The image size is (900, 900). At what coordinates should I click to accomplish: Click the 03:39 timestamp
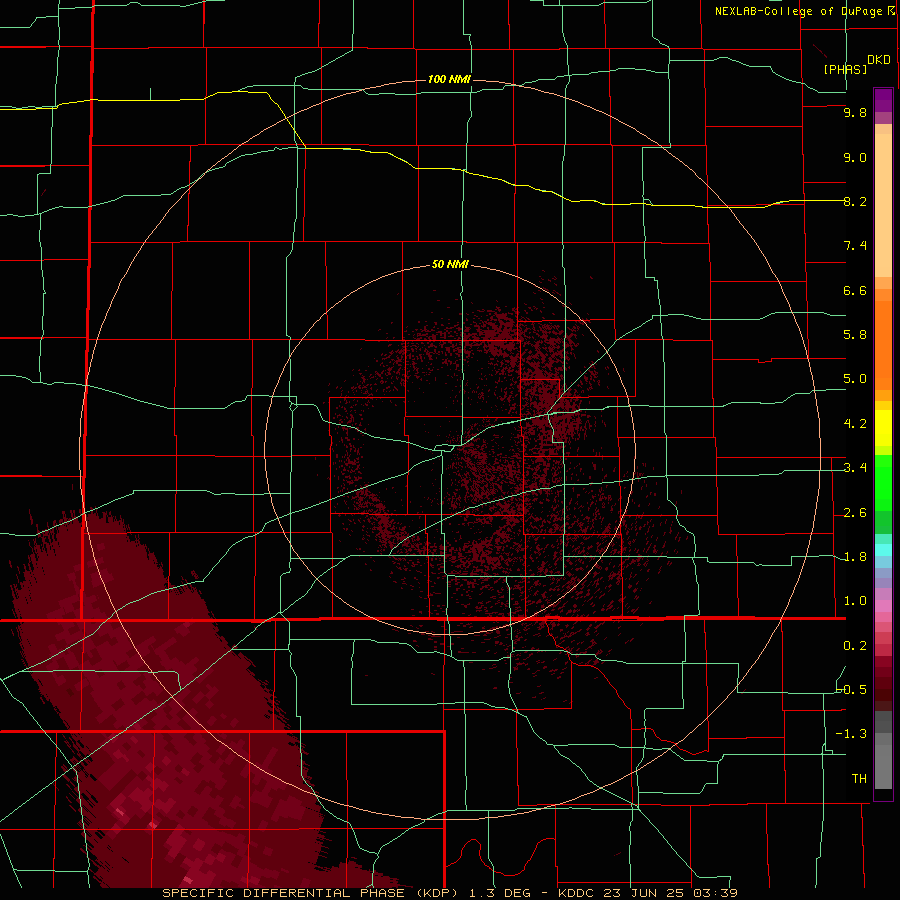coord(714,893)
